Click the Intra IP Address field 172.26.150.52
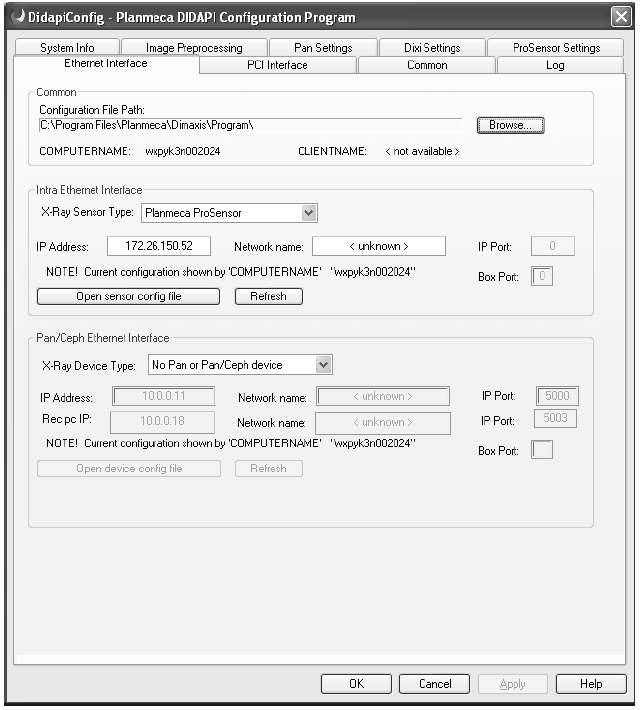 (x=159, y=246)
